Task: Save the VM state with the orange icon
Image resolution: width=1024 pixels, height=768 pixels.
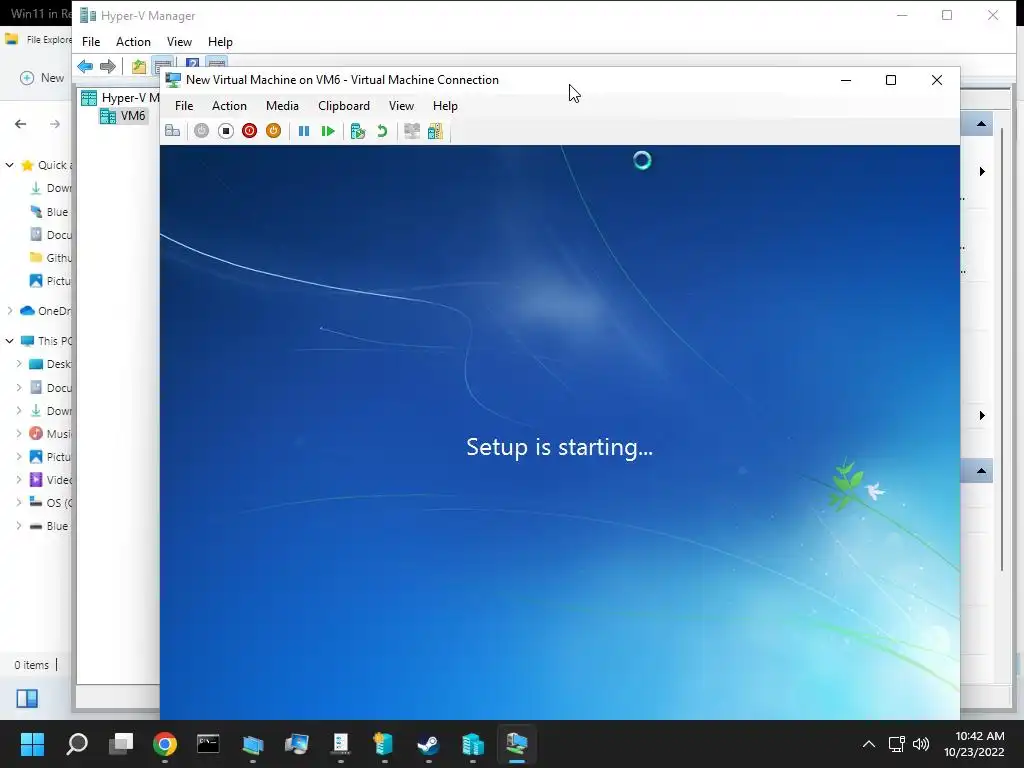Action: (273, 131)
